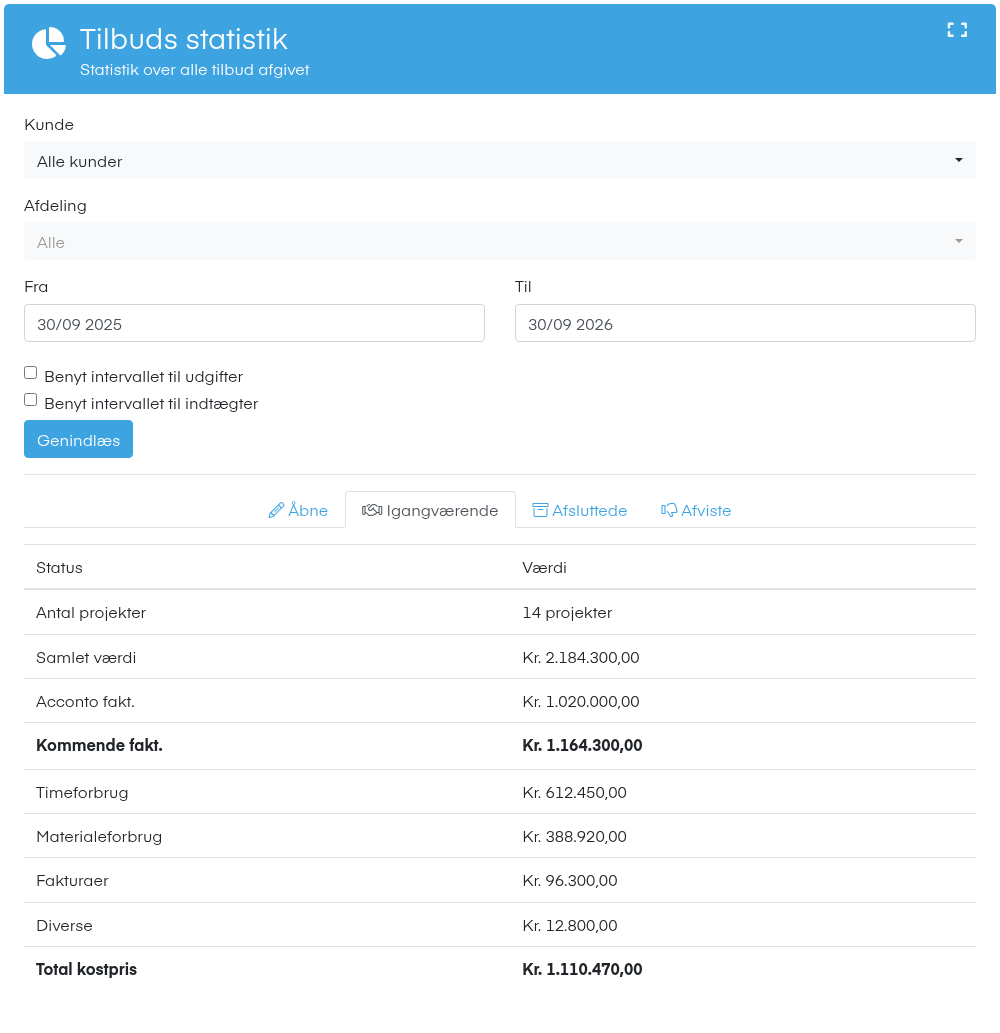This screenshot has width=1000, height=1033.
Task: Click the Genindlæs button
Action: click(x=78, y=439)
